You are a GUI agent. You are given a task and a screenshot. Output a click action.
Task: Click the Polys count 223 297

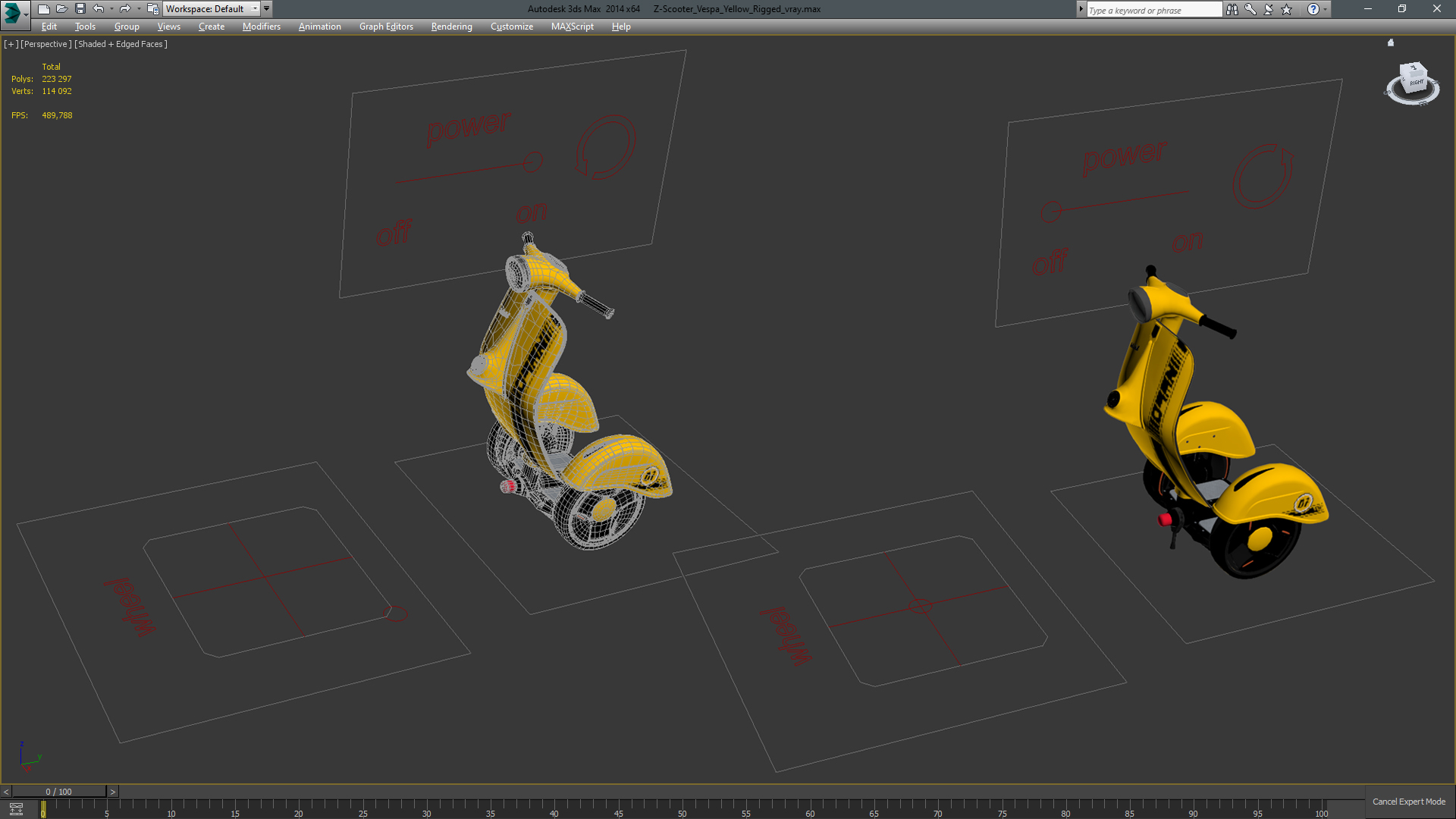pos(57,79)
